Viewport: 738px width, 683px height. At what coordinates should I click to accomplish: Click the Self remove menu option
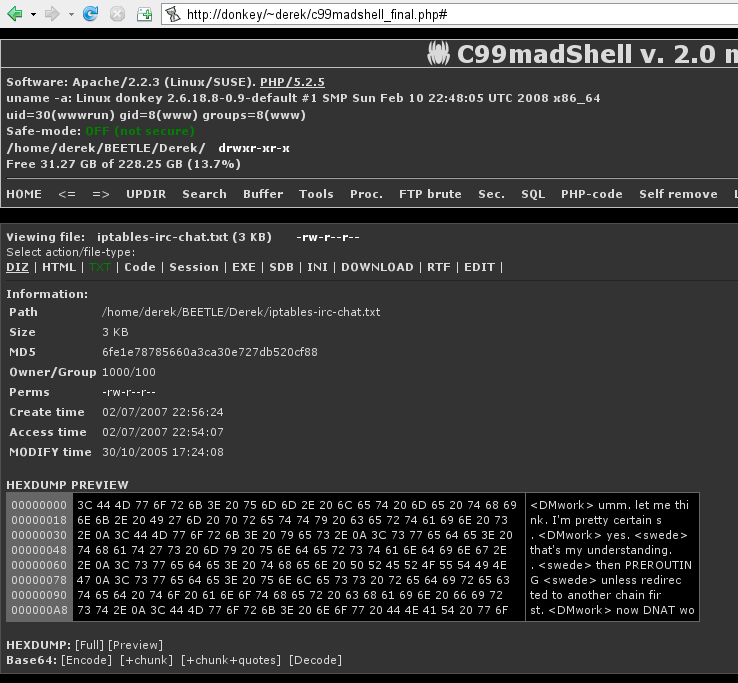[x=678, y=194]
